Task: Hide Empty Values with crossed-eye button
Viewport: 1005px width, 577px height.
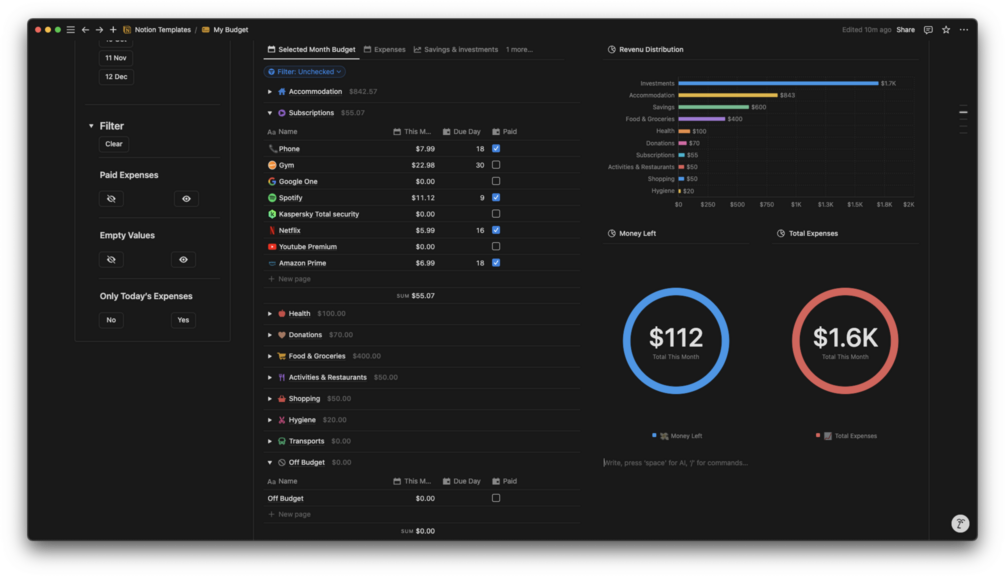Action: click(112, 260)
